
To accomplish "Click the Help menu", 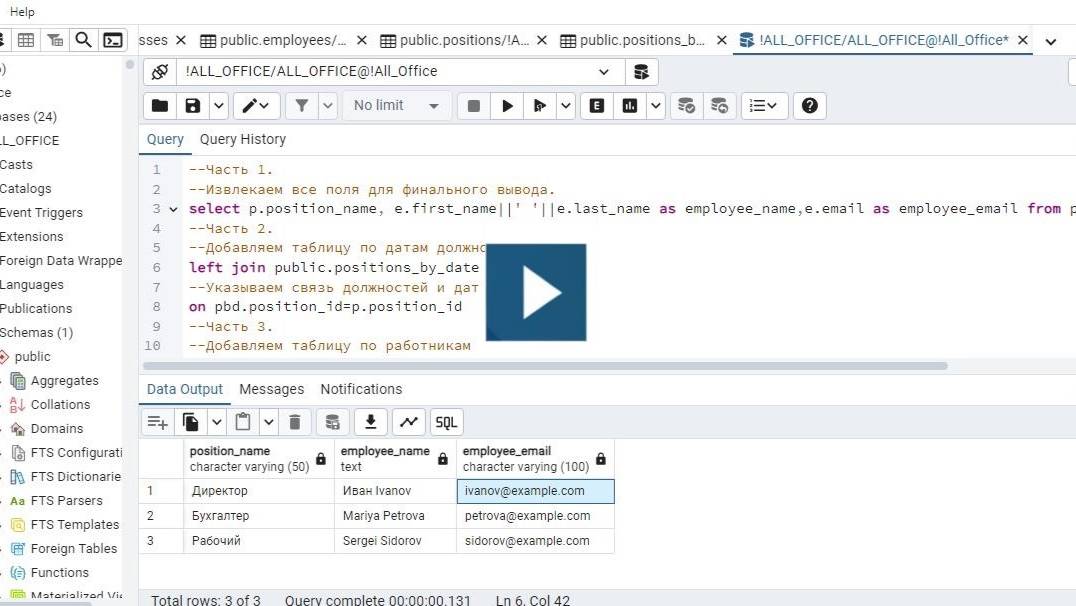I will (x=22, y=12).
